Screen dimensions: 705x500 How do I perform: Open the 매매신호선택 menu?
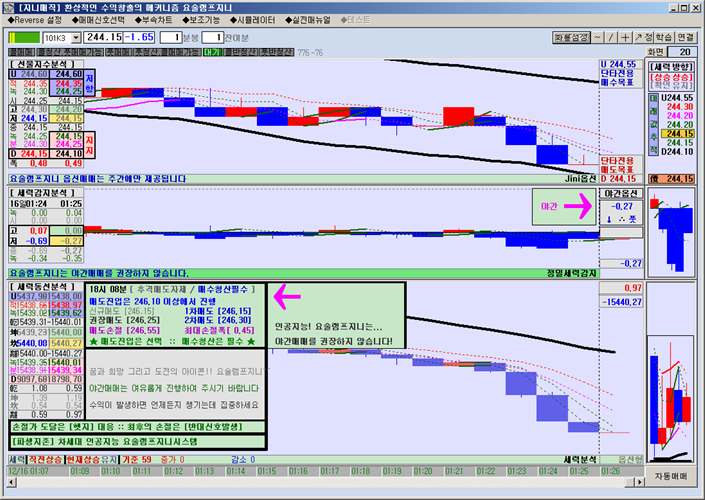(x=98, y=20)
